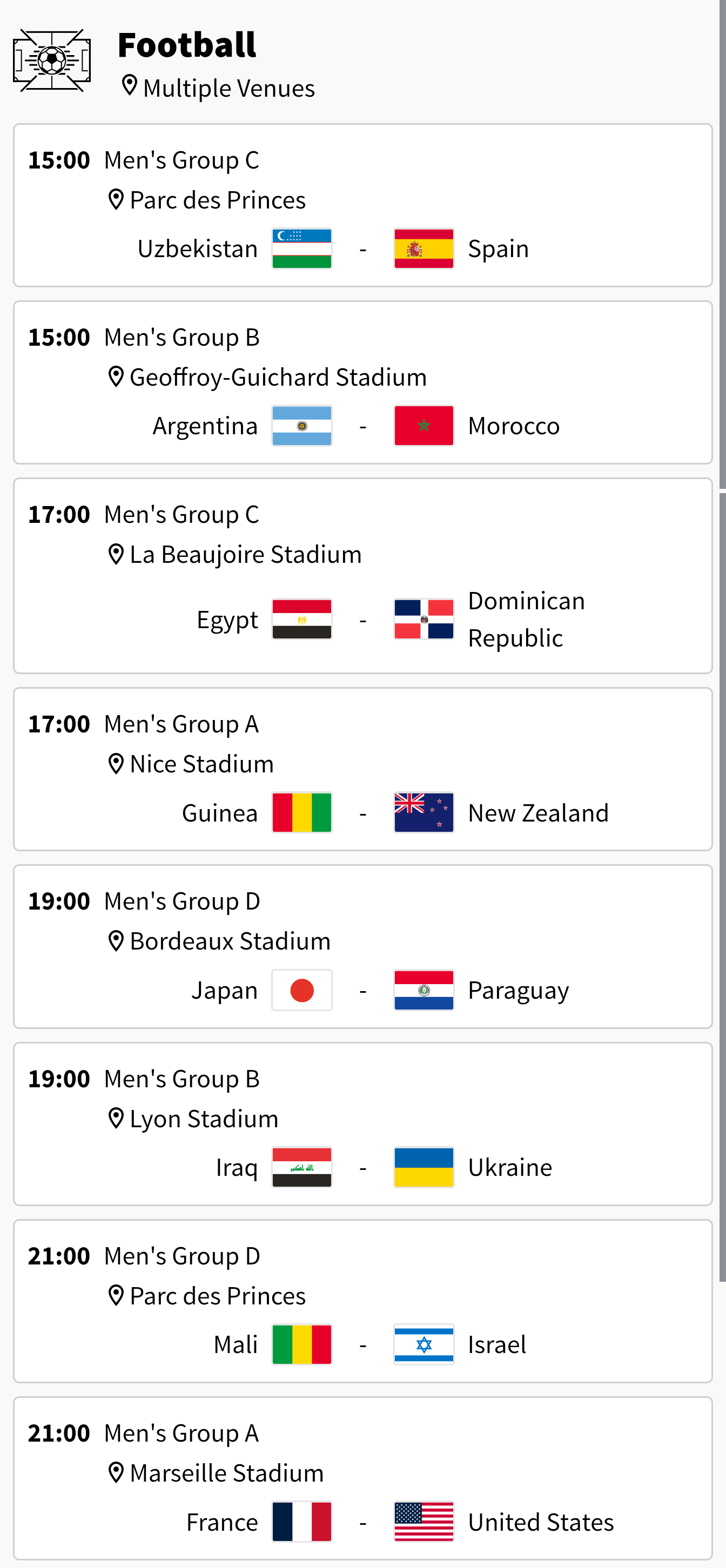Screen dimensions: 726x1568
Task: Click the Spain flag icon
Action: [423, 248]
